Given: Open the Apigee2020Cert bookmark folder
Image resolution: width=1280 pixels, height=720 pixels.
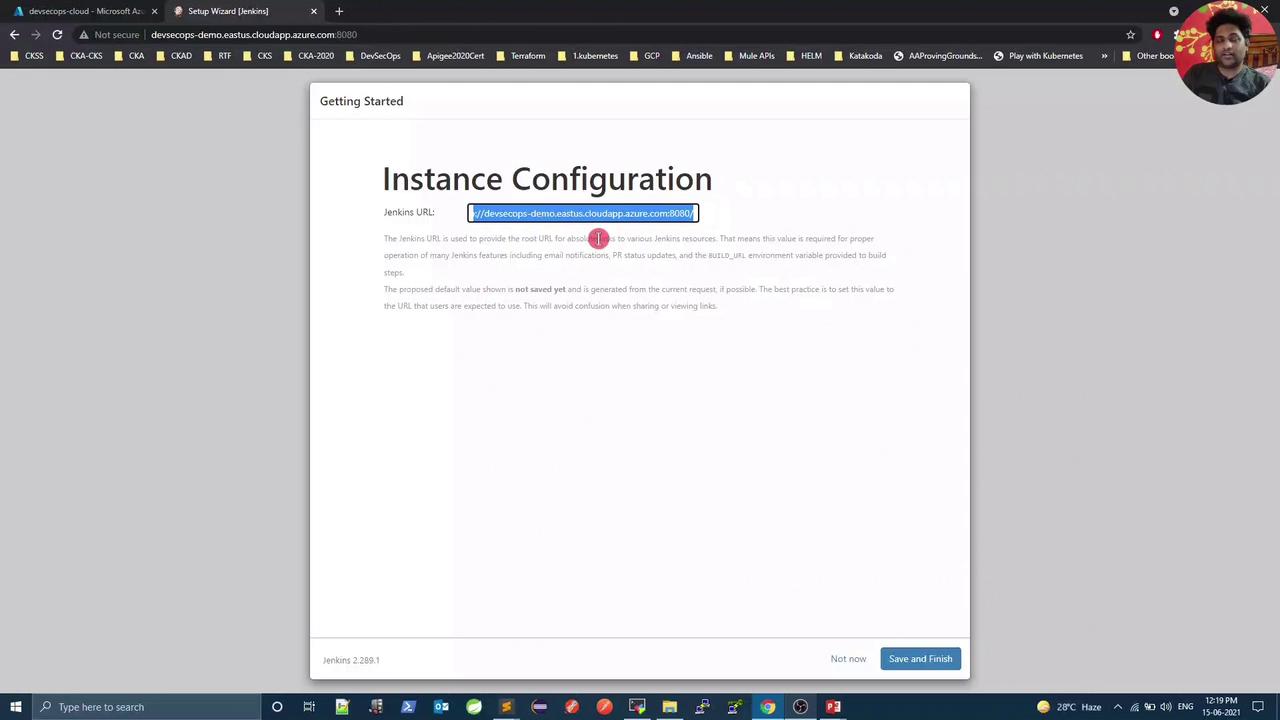Looking at the screenshot, I should coord(448,56).
